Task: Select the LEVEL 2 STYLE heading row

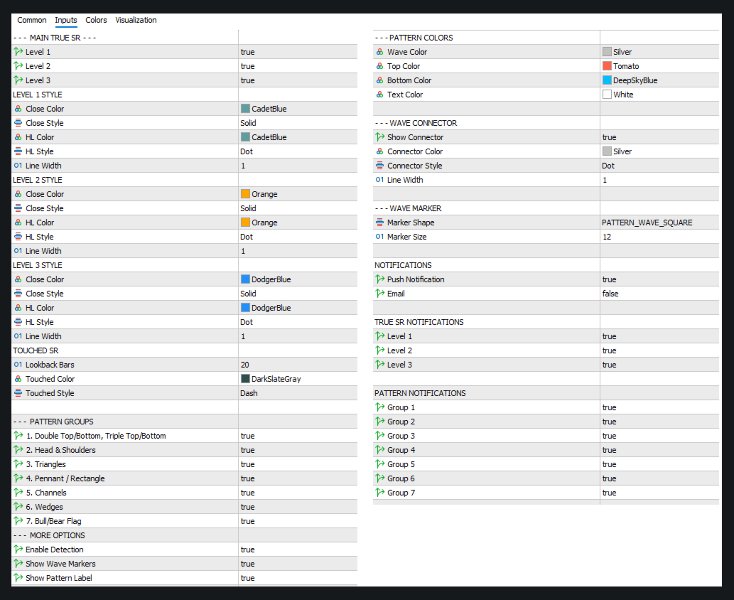Action: 184,180
